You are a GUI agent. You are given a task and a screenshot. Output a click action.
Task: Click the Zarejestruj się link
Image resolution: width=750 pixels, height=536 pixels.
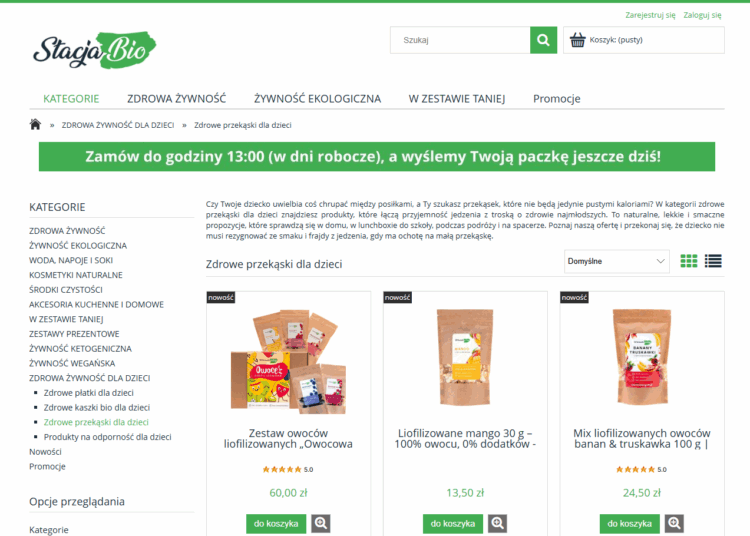coord(651,15)
